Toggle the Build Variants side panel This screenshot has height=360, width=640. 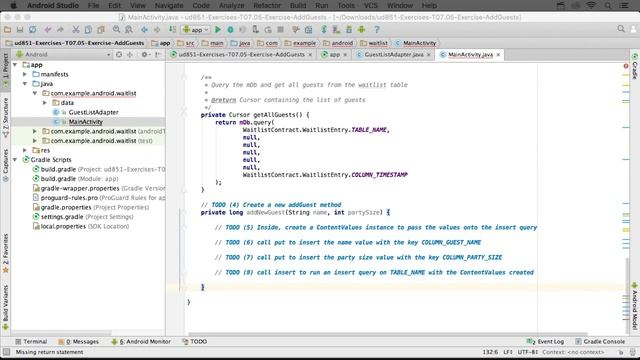[x=5, y=307]
